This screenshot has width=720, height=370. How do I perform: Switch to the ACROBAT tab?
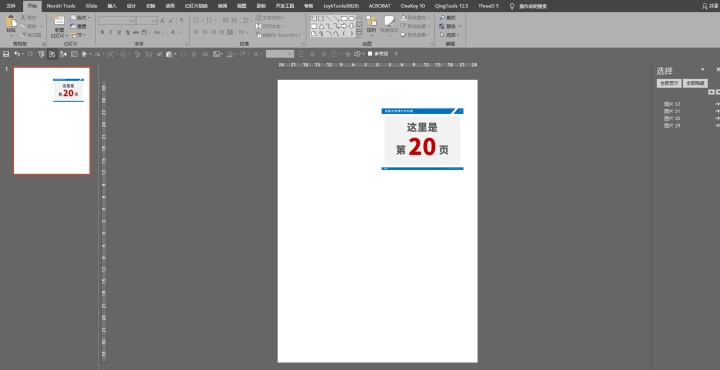[x=380, y=6]
